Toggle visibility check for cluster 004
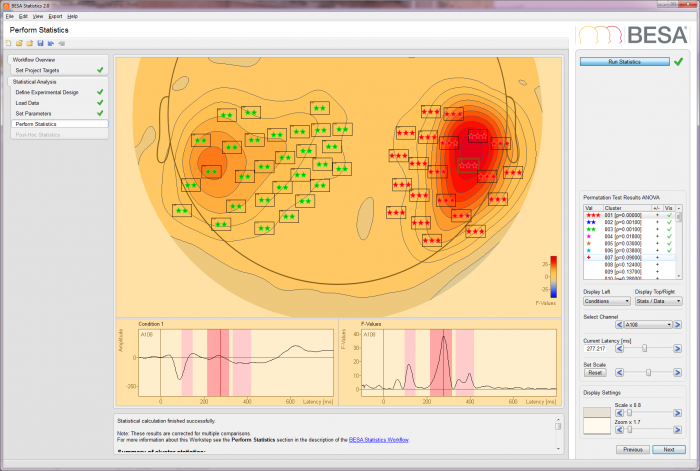The width and height of the screenshot is (700, 471). tap(669, 237)
